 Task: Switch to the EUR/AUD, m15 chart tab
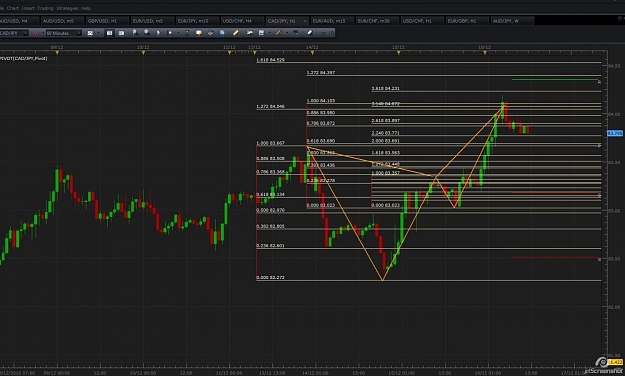coord(332,21)
